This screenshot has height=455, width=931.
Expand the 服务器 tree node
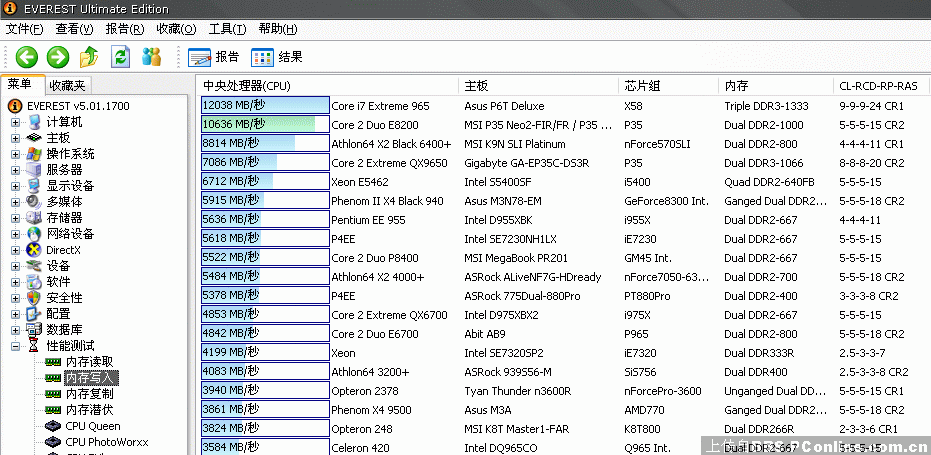(15, 170)
